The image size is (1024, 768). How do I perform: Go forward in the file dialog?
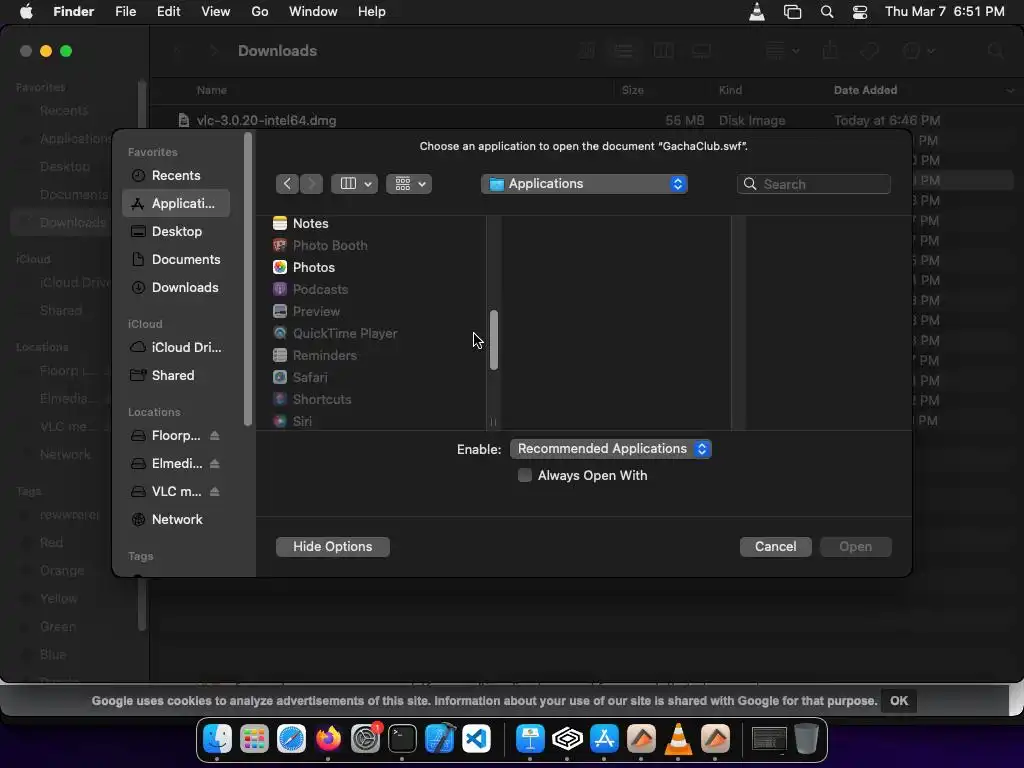[x=311, y=184]
